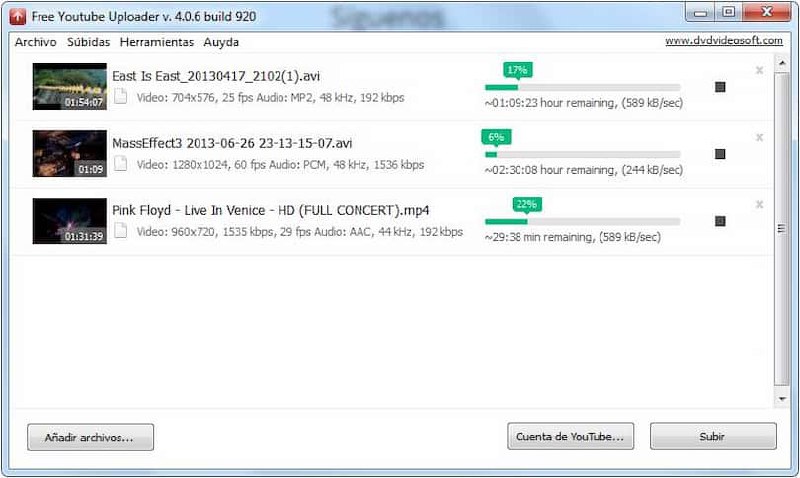Image resolution: width=800 pixels, height=478 pixels.
Task: Click the red uploader app icon
Action: (x=17, y=16)
